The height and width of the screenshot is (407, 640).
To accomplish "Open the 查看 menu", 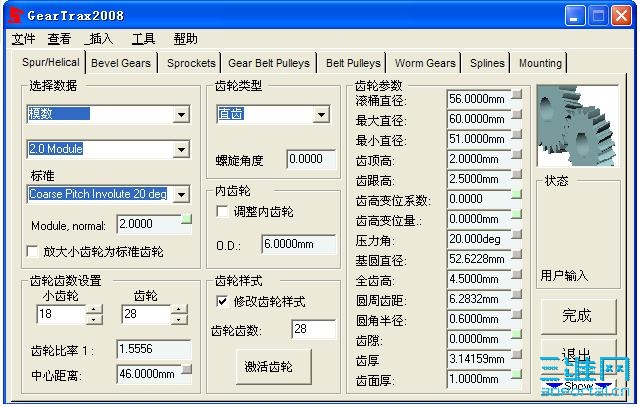I will click(x=60, y=39).
